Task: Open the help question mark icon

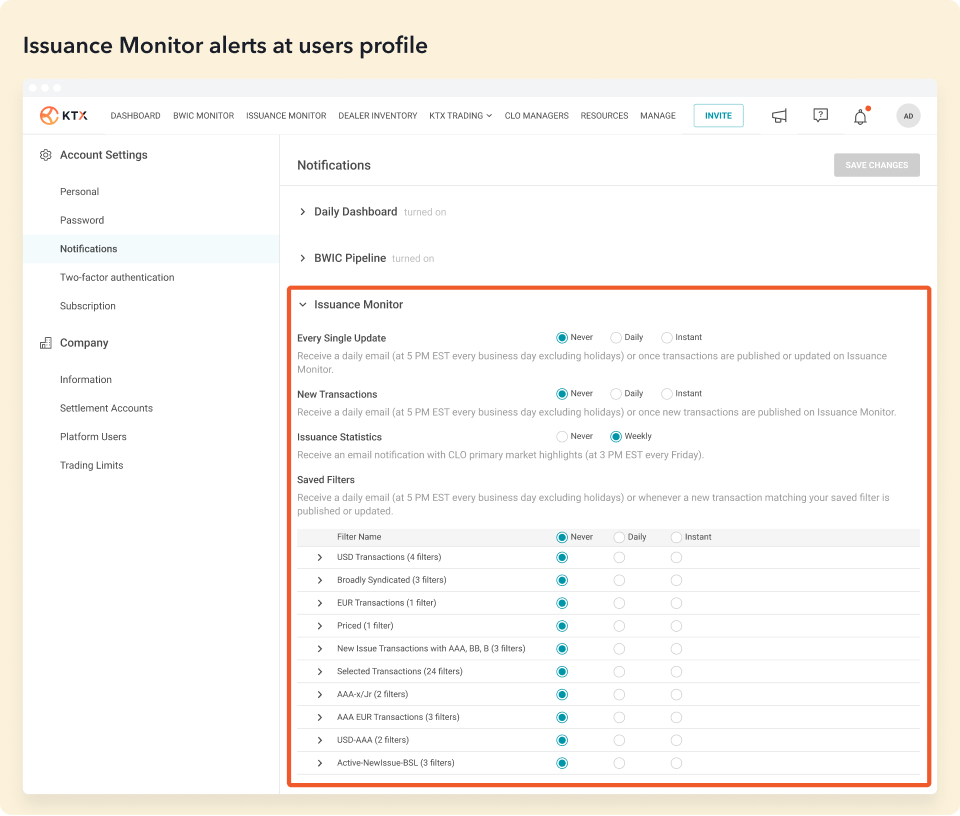Action: [x=820, y=116]
